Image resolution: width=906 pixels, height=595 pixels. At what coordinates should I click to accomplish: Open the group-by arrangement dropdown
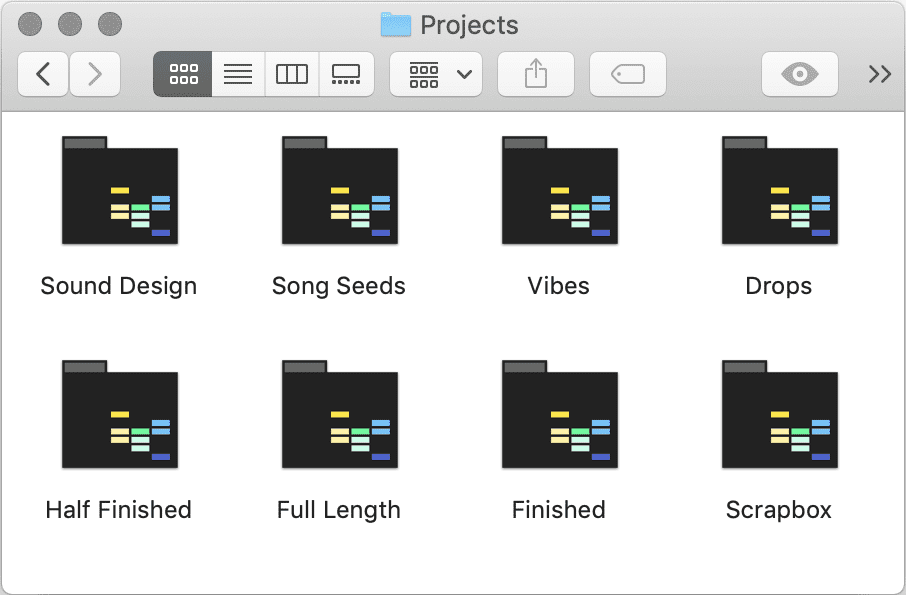436,74
